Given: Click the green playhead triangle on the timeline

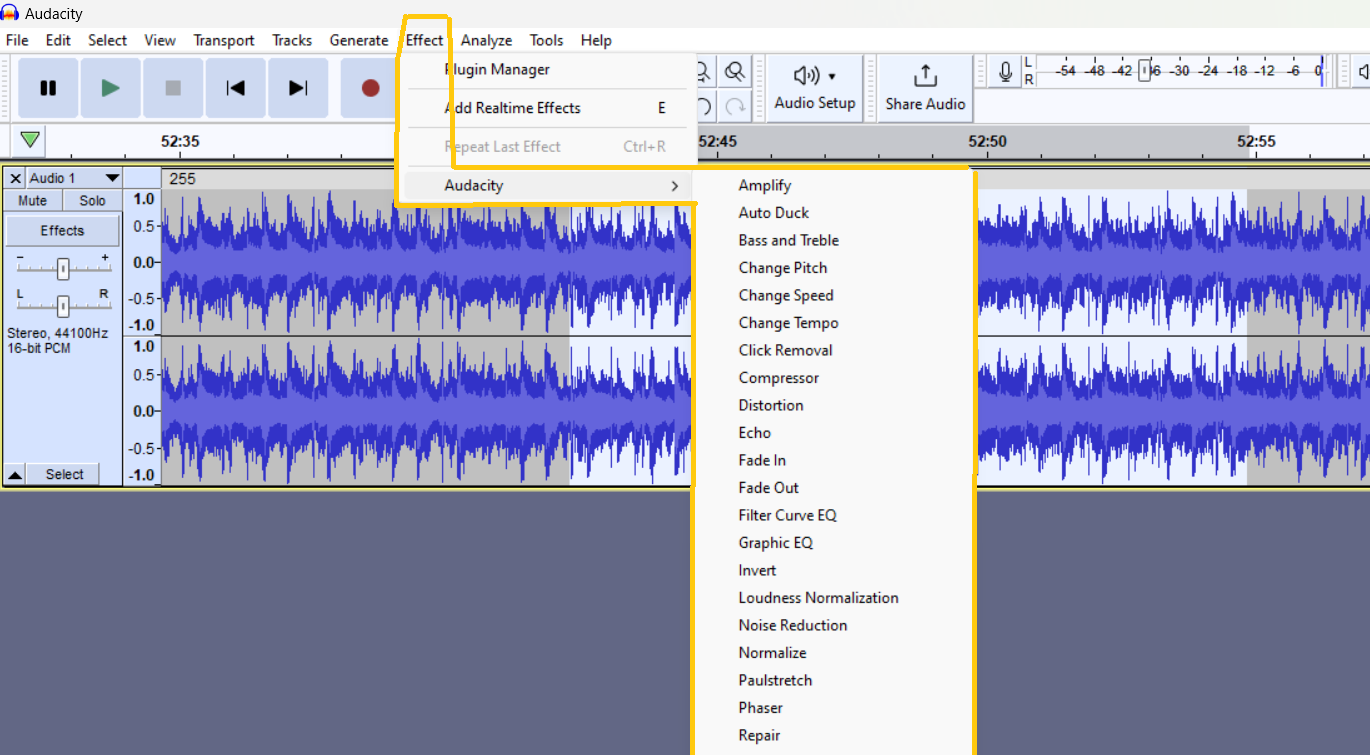Looking at the screenshot, I should coord(28,141).
